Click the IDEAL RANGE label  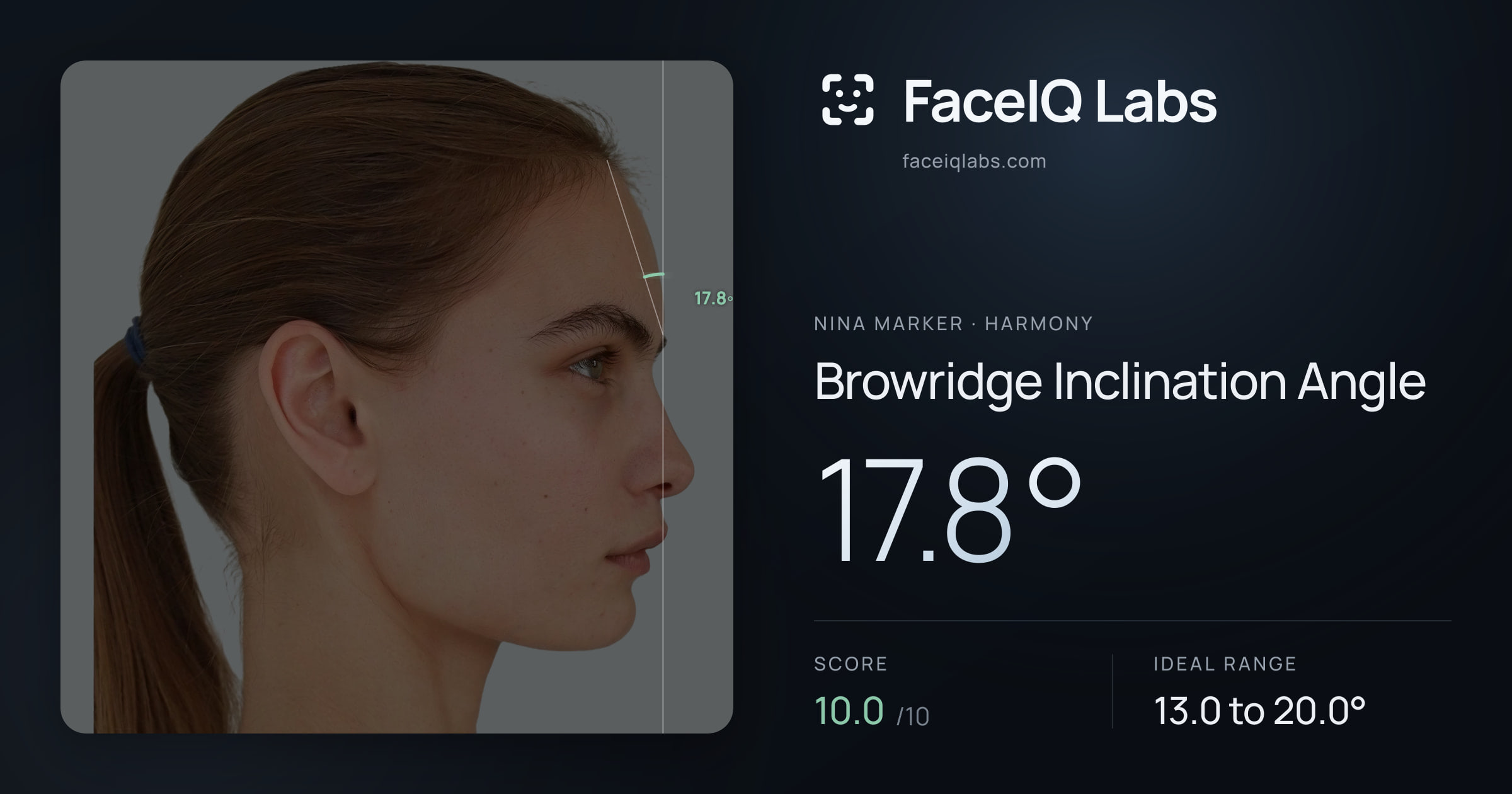tap(1225, 664)
